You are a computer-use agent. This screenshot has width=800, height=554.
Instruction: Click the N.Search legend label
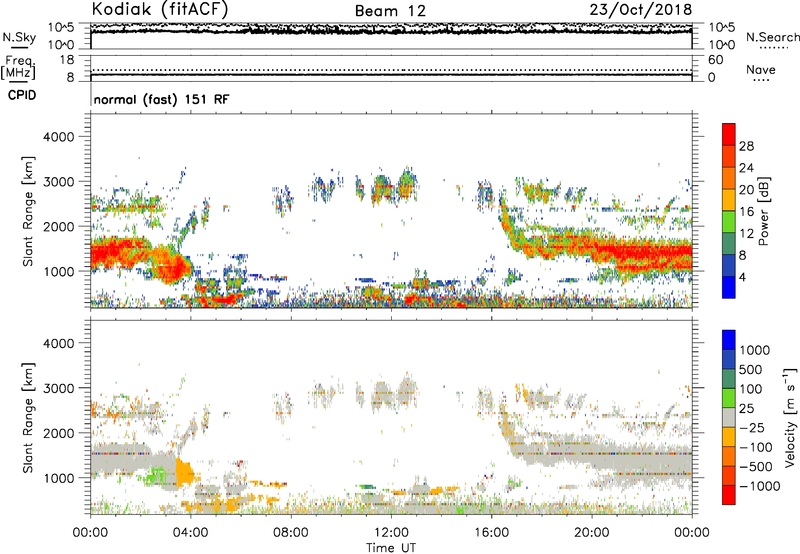(x=773, y=37)
